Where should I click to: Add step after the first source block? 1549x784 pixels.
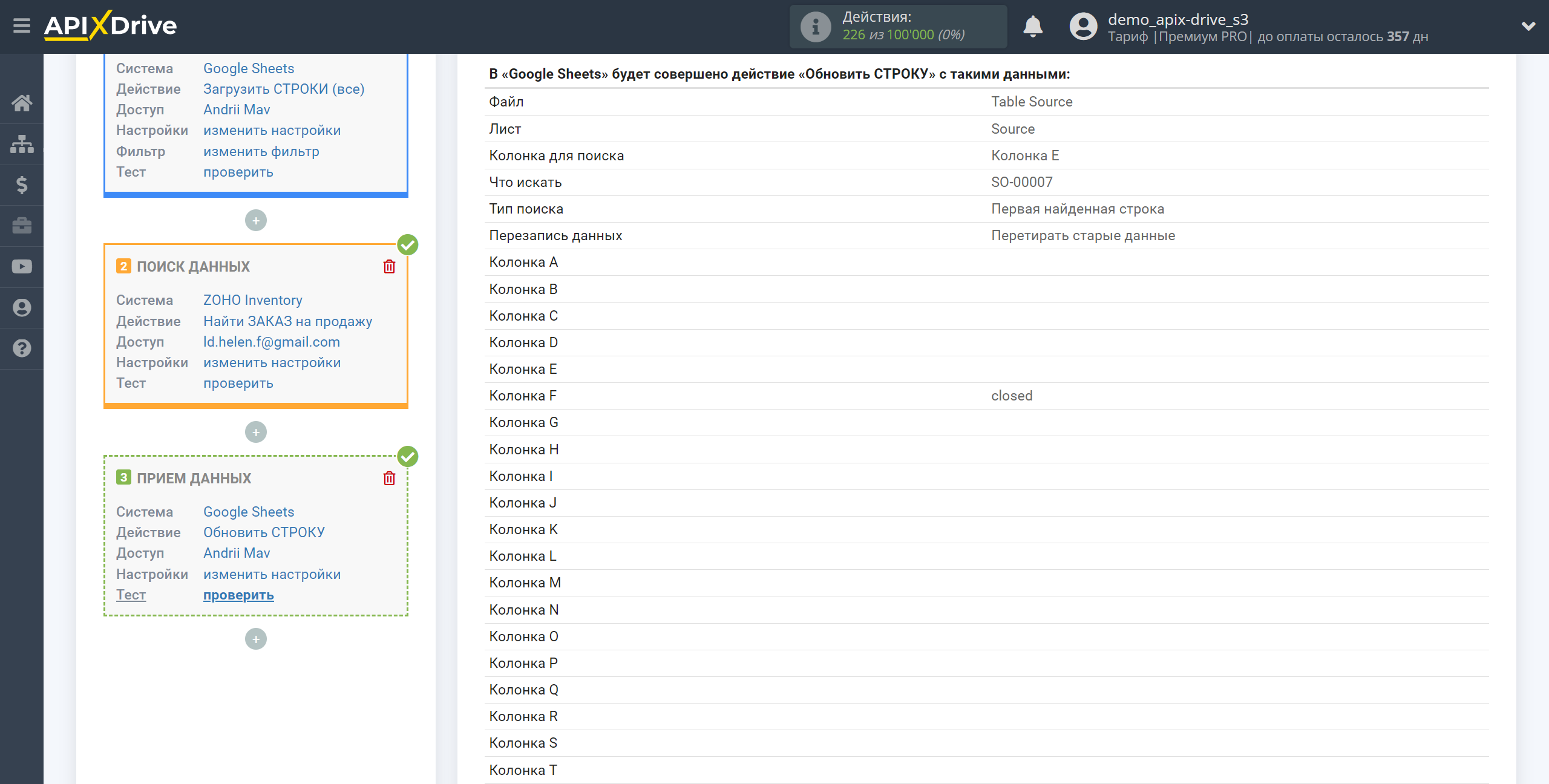(256, 220)
